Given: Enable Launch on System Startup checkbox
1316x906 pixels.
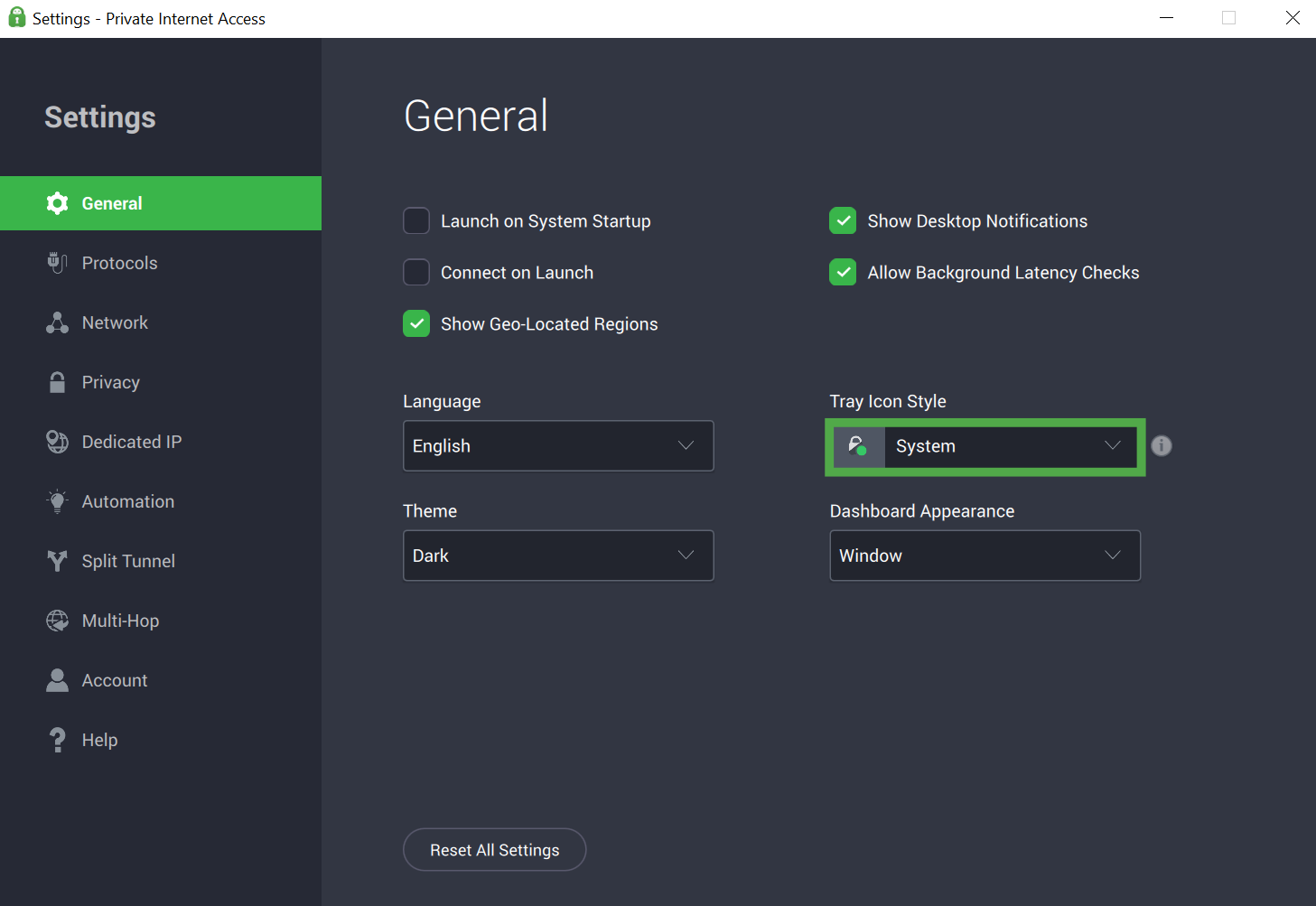Looking at the screenshot, I should click(416, 221).
